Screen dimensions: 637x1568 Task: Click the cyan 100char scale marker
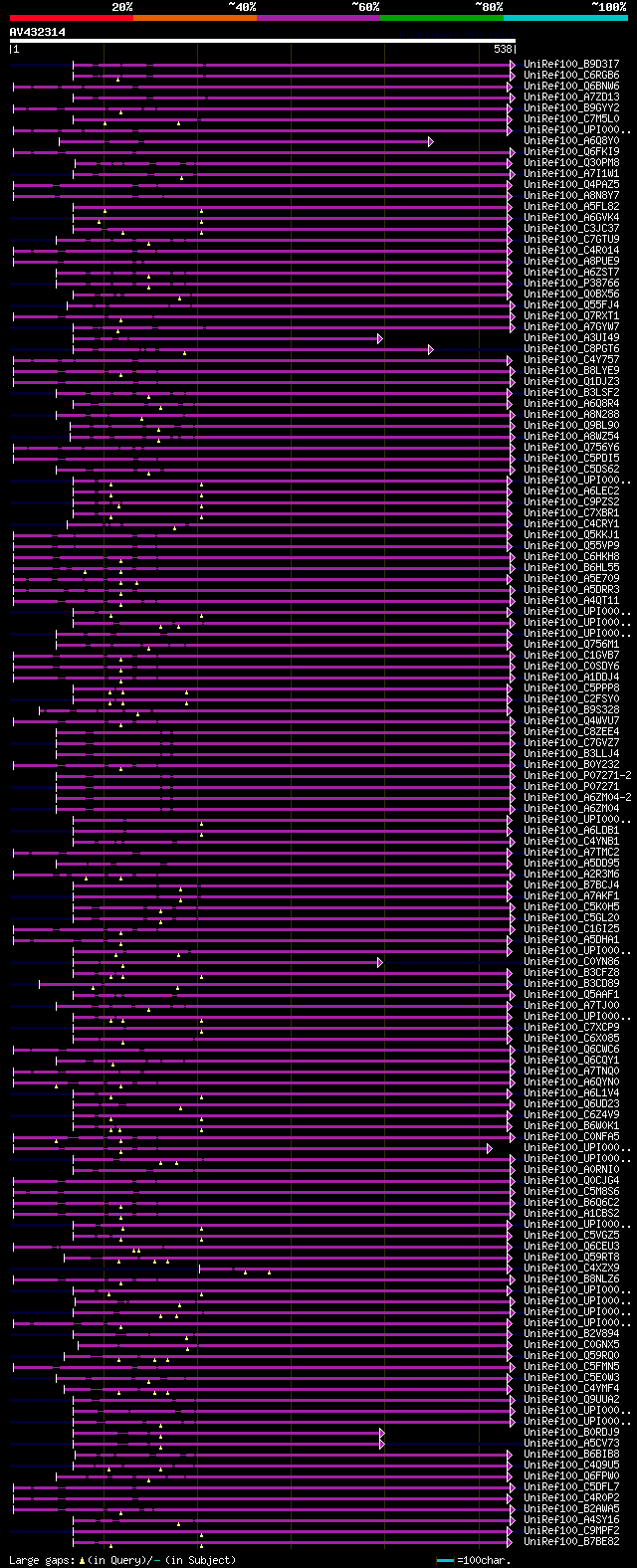point(445,1559)
